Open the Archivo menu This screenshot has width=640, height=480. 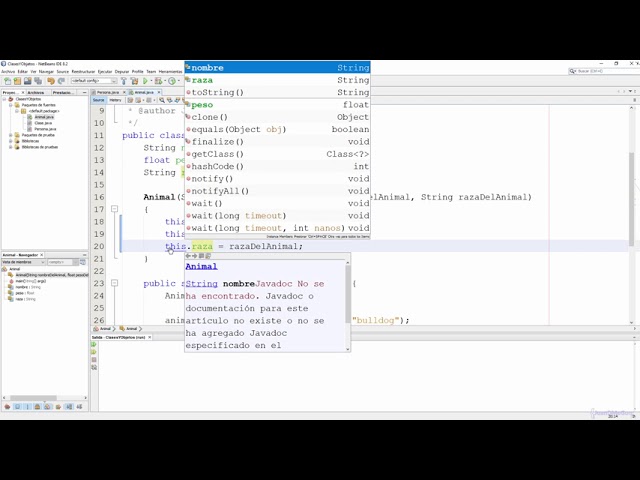[8, 71]
